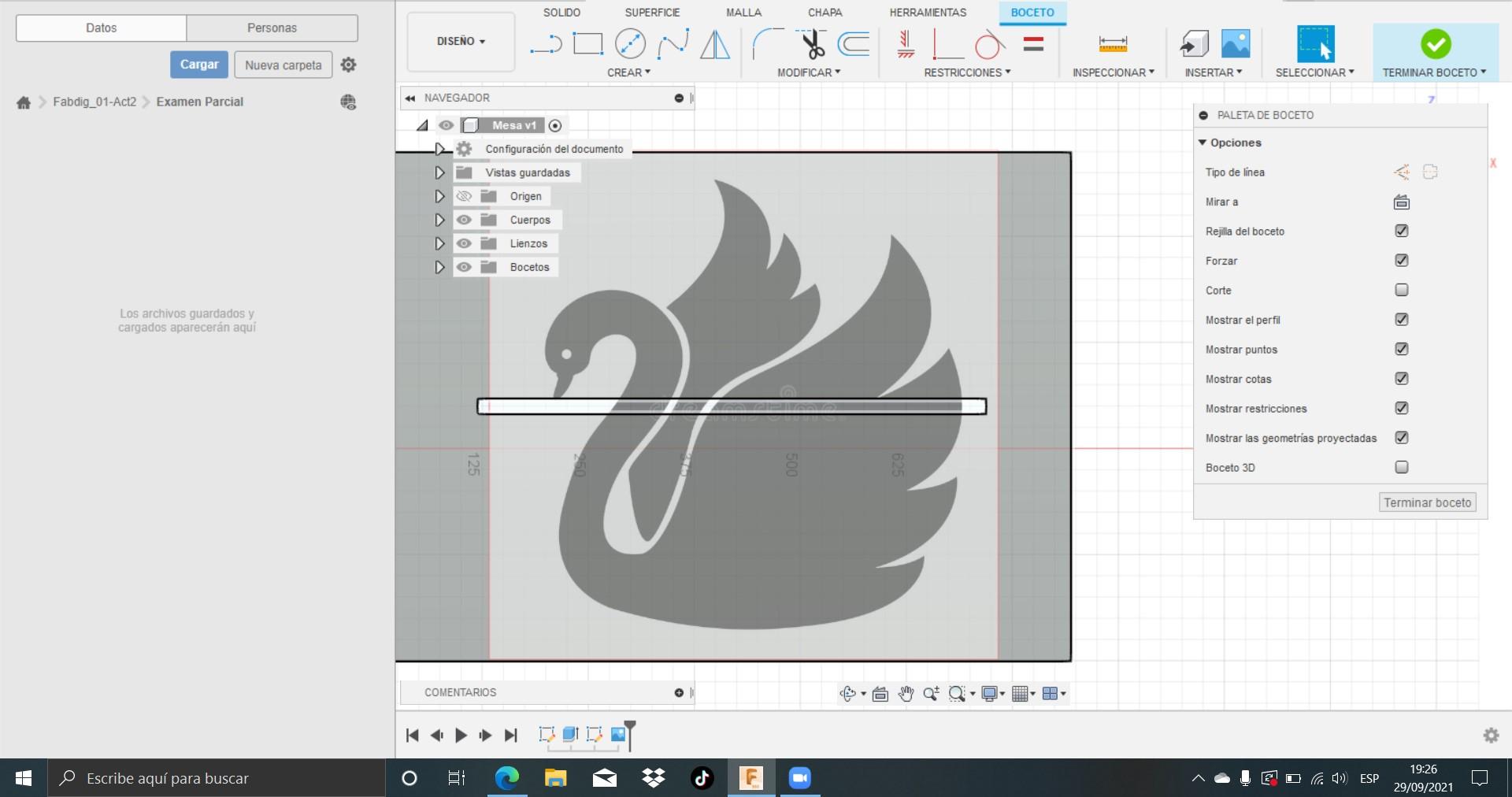Click the Insert canvas image icon
This screenshot has height=797, width=1512.
click(x=1236, y=43)
